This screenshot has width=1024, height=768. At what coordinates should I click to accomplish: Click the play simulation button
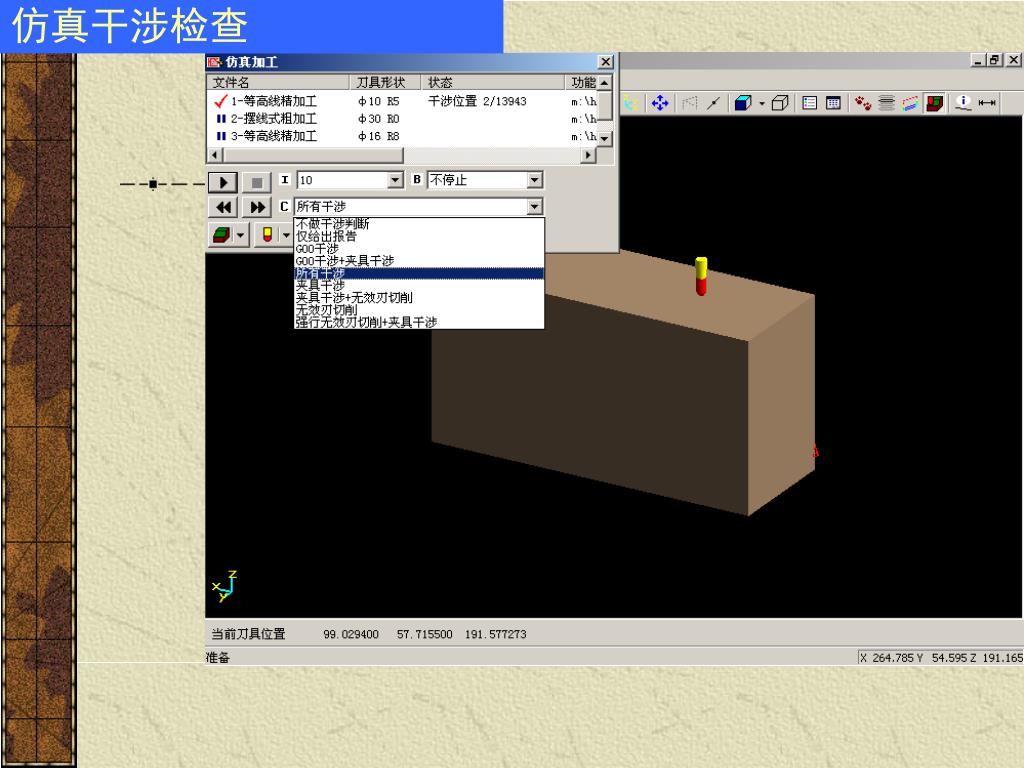(x=222, y=182)
